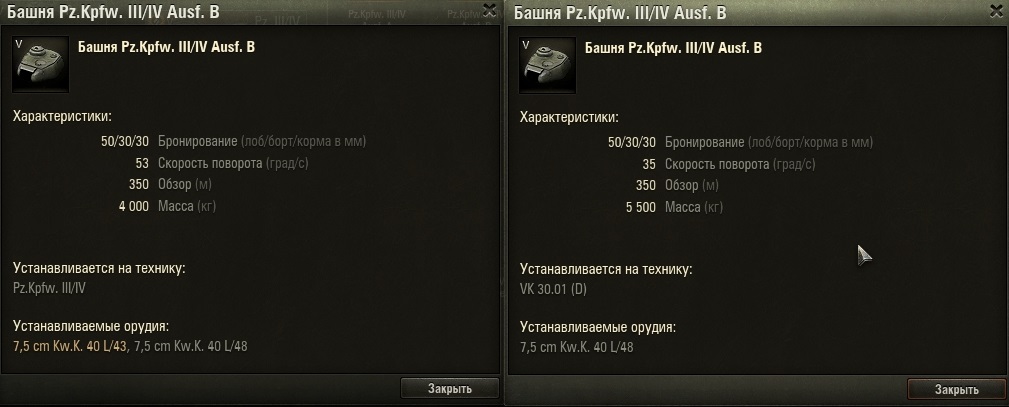This screenshot has width=1009, height=407.
Task: Click the Масса value 4 000
Action: point(134,206)
